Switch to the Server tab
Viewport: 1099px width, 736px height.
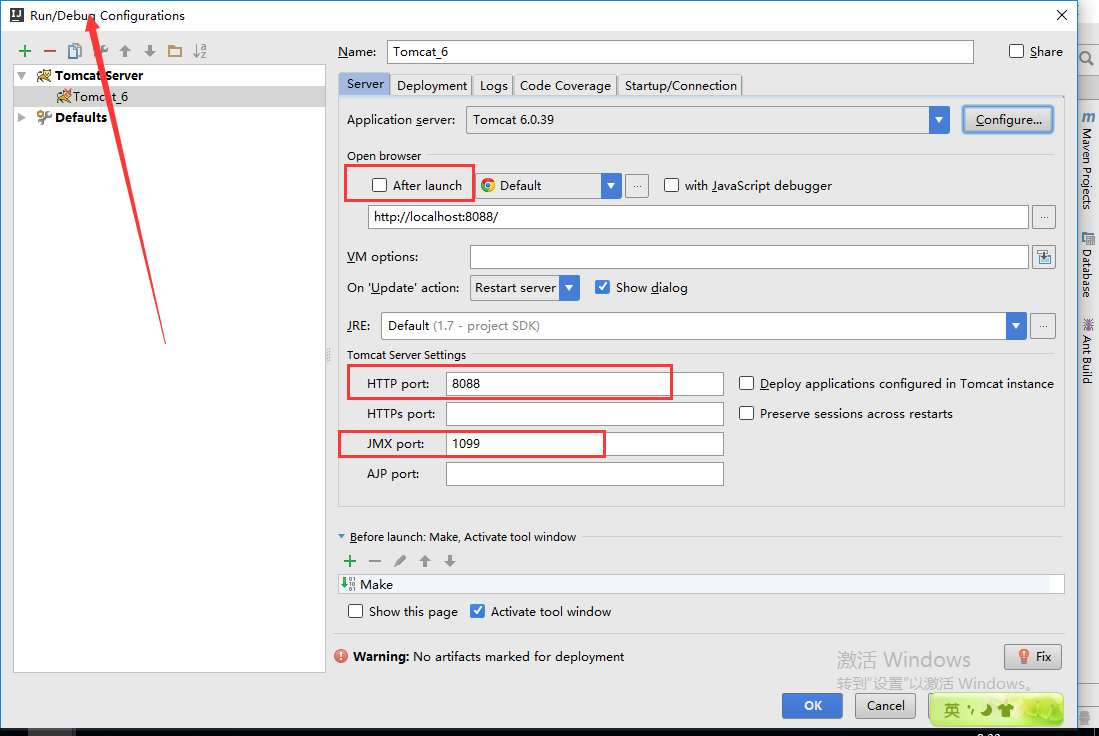364,84
